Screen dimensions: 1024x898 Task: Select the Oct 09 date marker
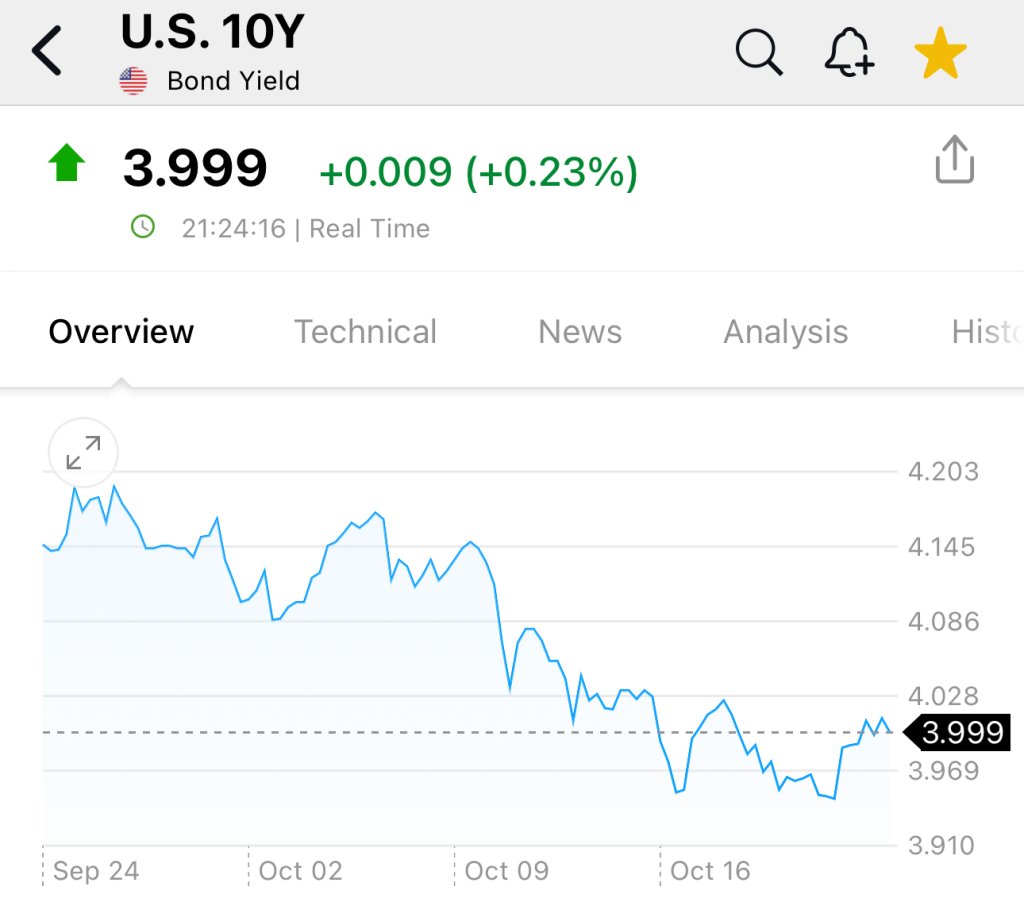pos(506,871)
